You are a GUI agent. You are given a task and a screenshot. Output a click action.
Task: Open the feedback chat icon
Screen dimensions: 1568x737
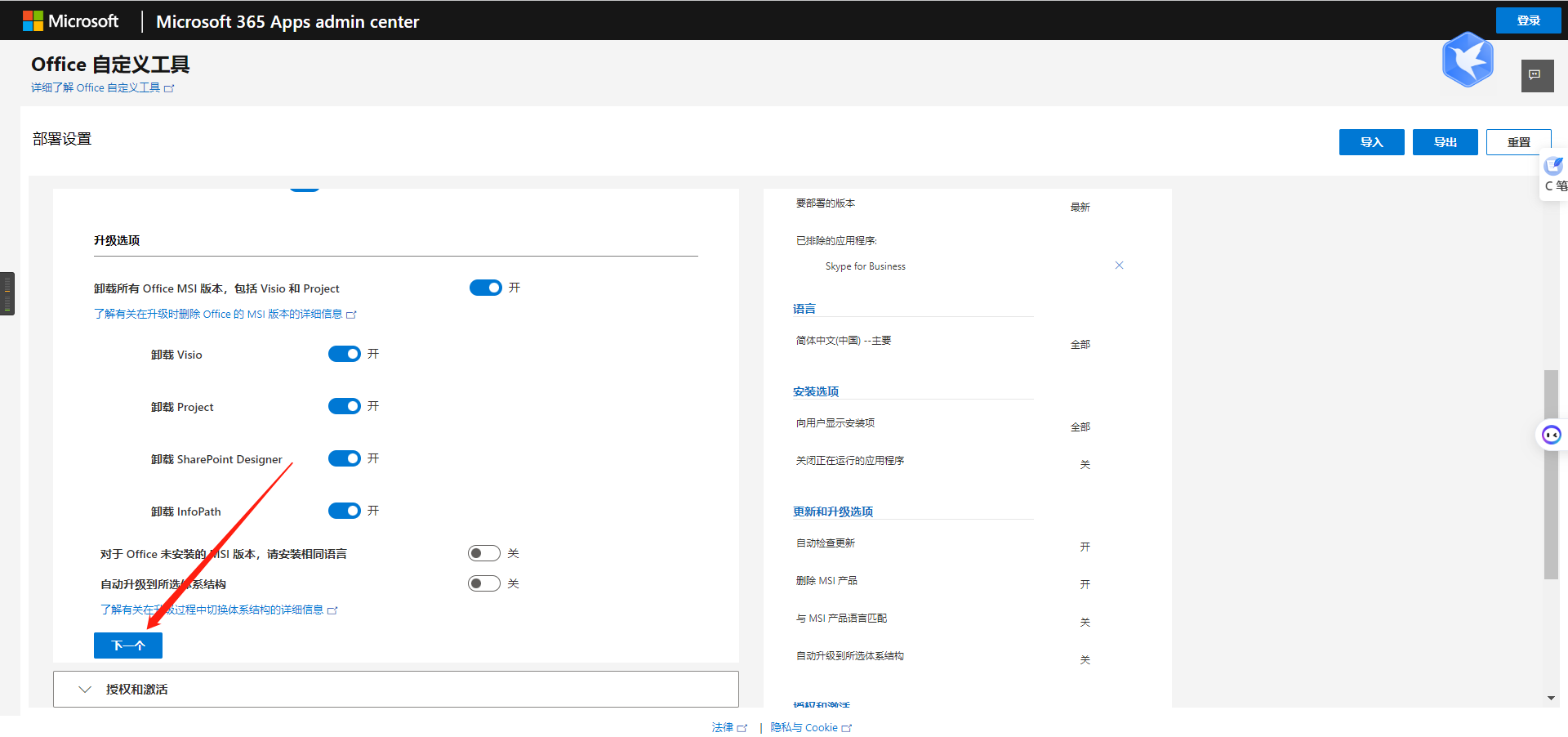tap(1536, 75)
